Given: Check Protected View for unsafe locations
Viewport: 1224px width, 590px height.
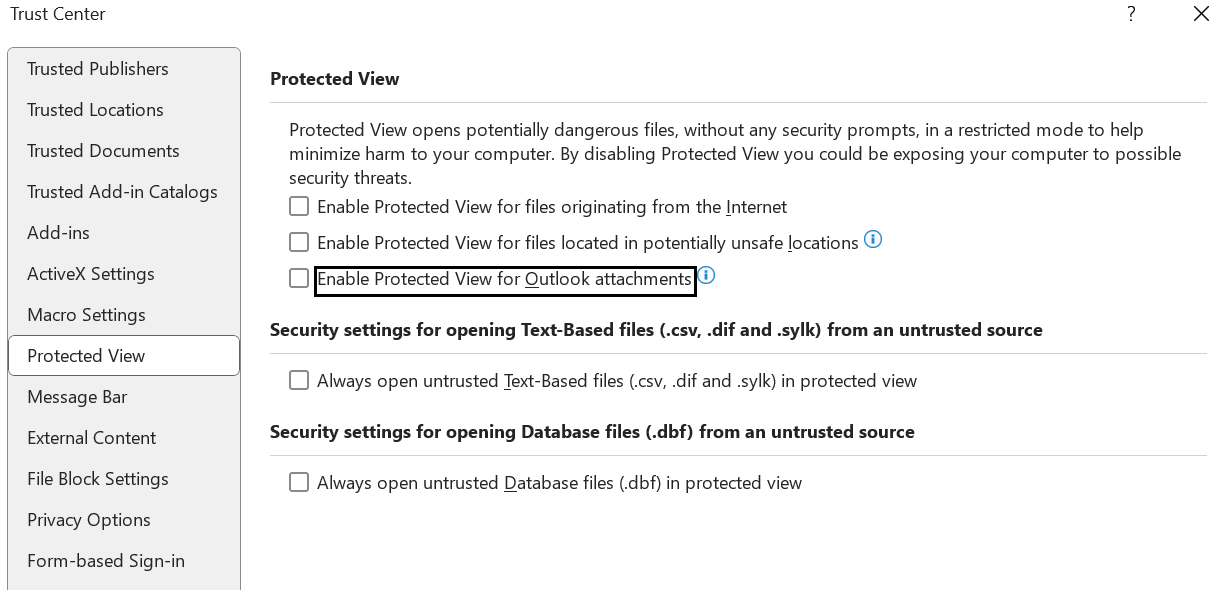Looking at the screenshot, I should pos(299,242).
